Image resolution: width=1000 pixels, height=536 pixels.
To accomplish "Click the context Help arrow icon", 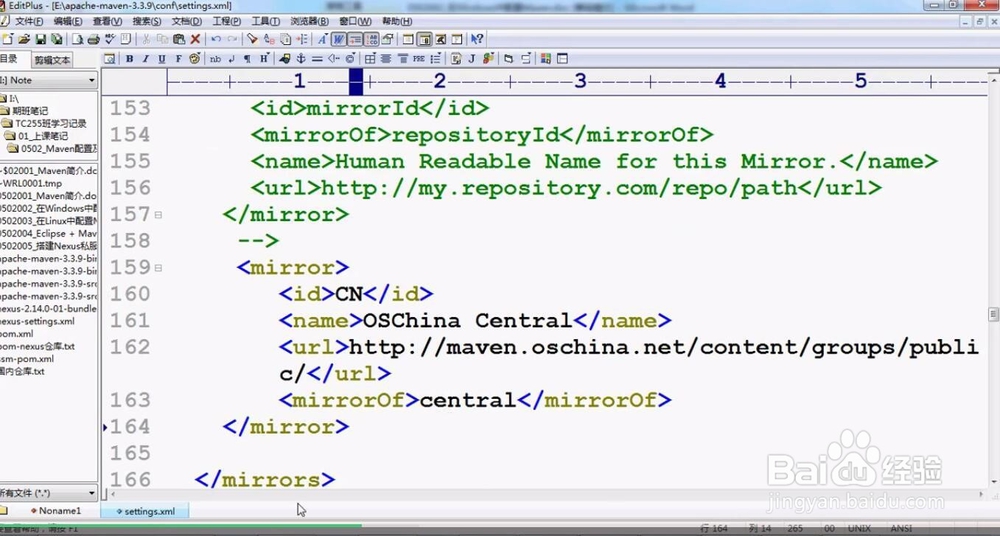I will (x=477, y=40).
